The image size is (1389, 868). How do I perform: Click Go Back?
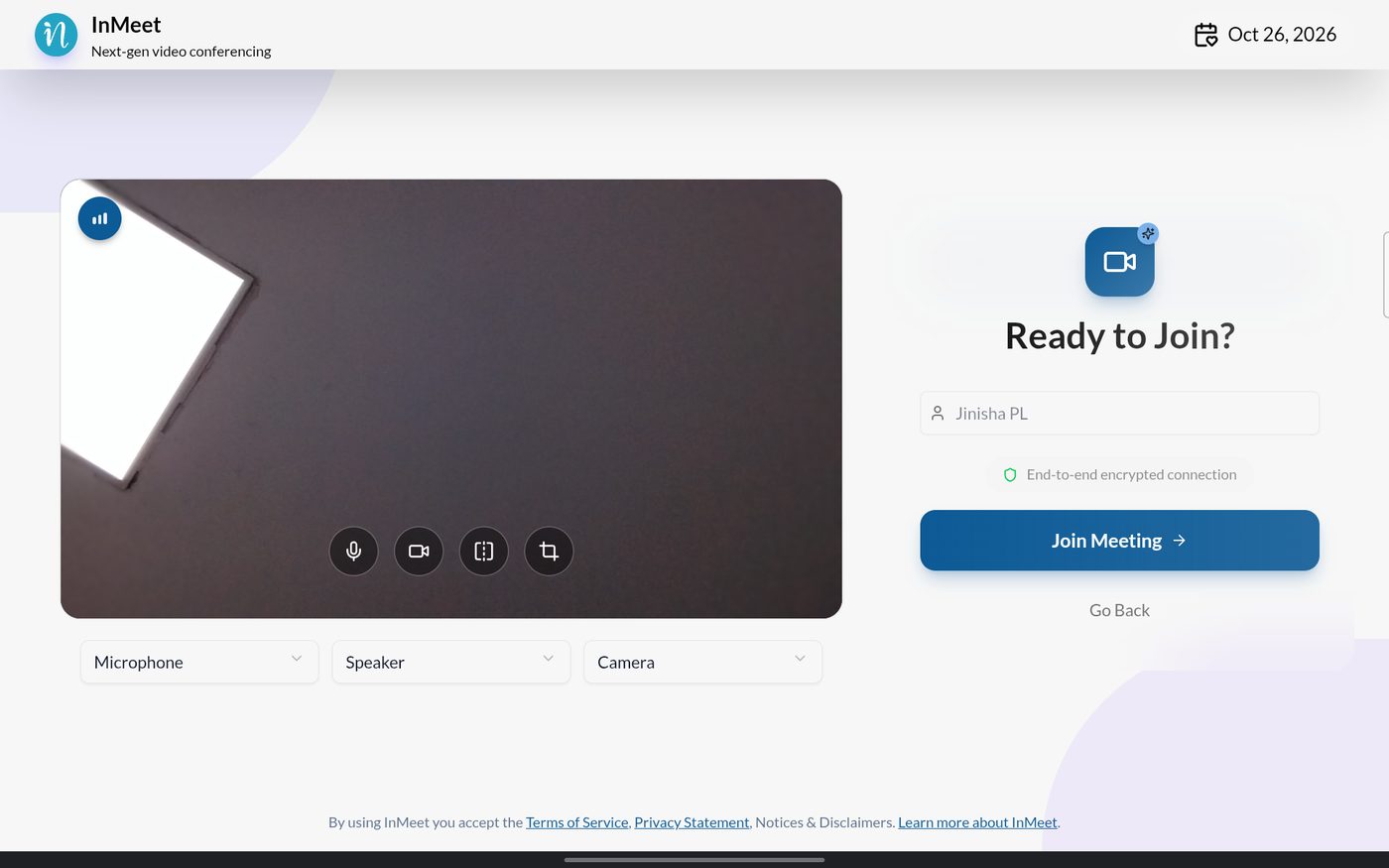pyautogui.click(x=1119, y=610)
